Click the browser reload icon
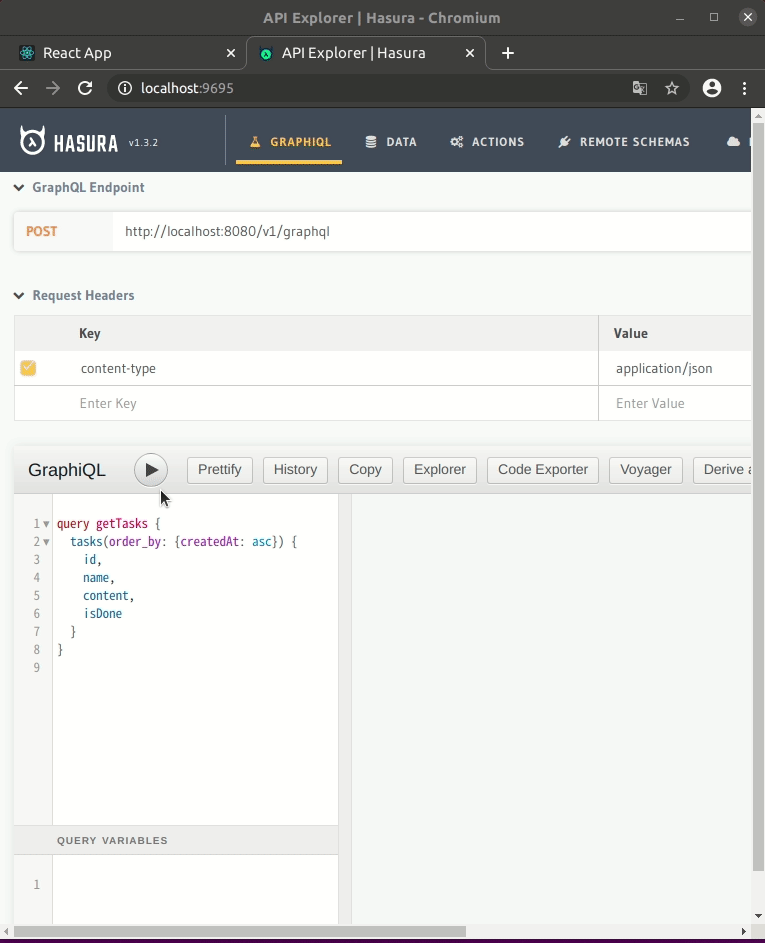765x943 pixels. tap(85, 88)
